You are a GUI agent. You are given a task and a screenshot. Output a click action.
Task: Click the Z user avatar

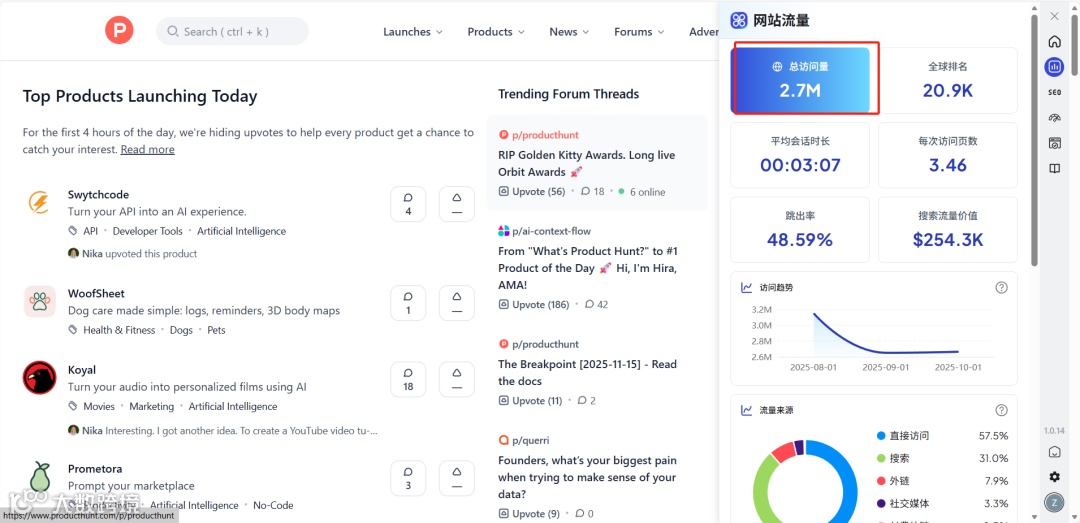(x=1054, y=502)
